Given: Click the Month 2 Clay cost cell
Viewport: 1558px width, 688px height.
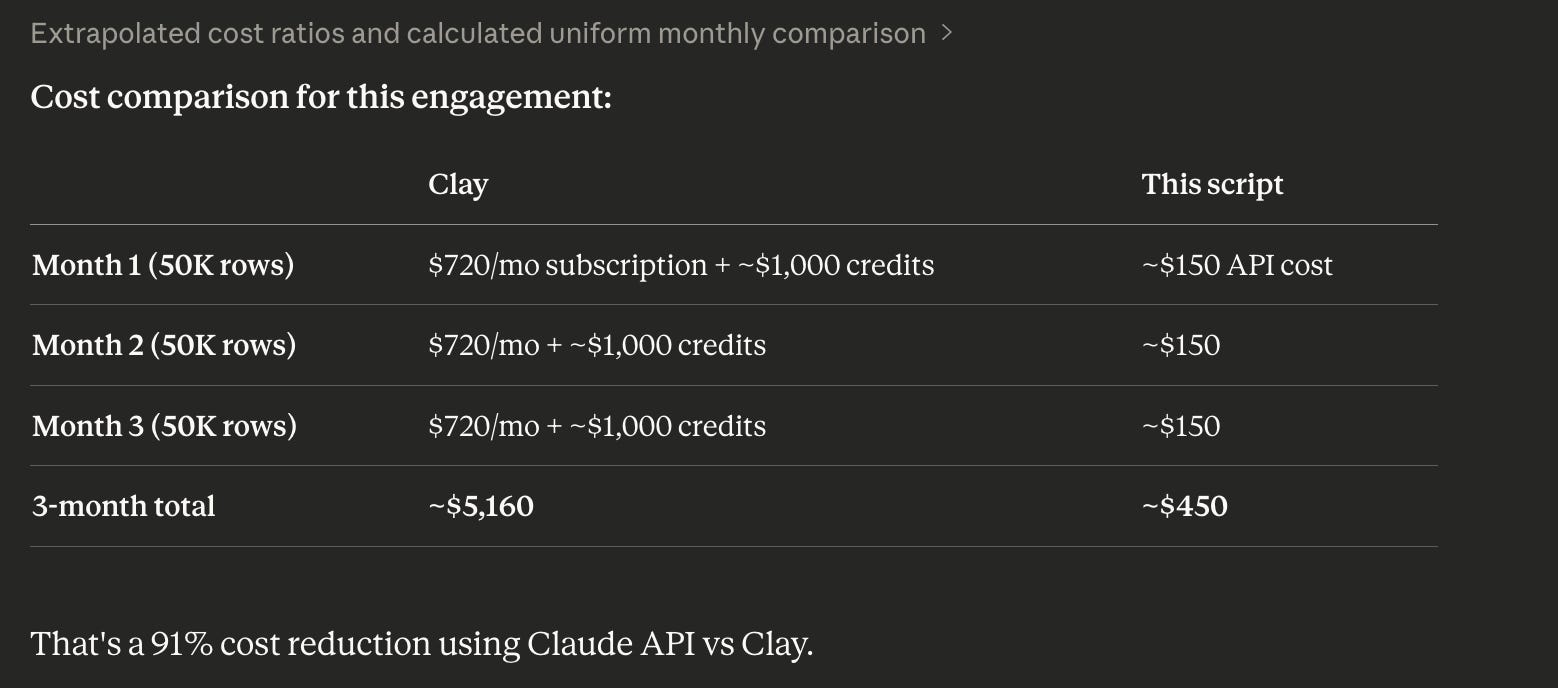Looking at the screenshot, I should tap(597, 345).
